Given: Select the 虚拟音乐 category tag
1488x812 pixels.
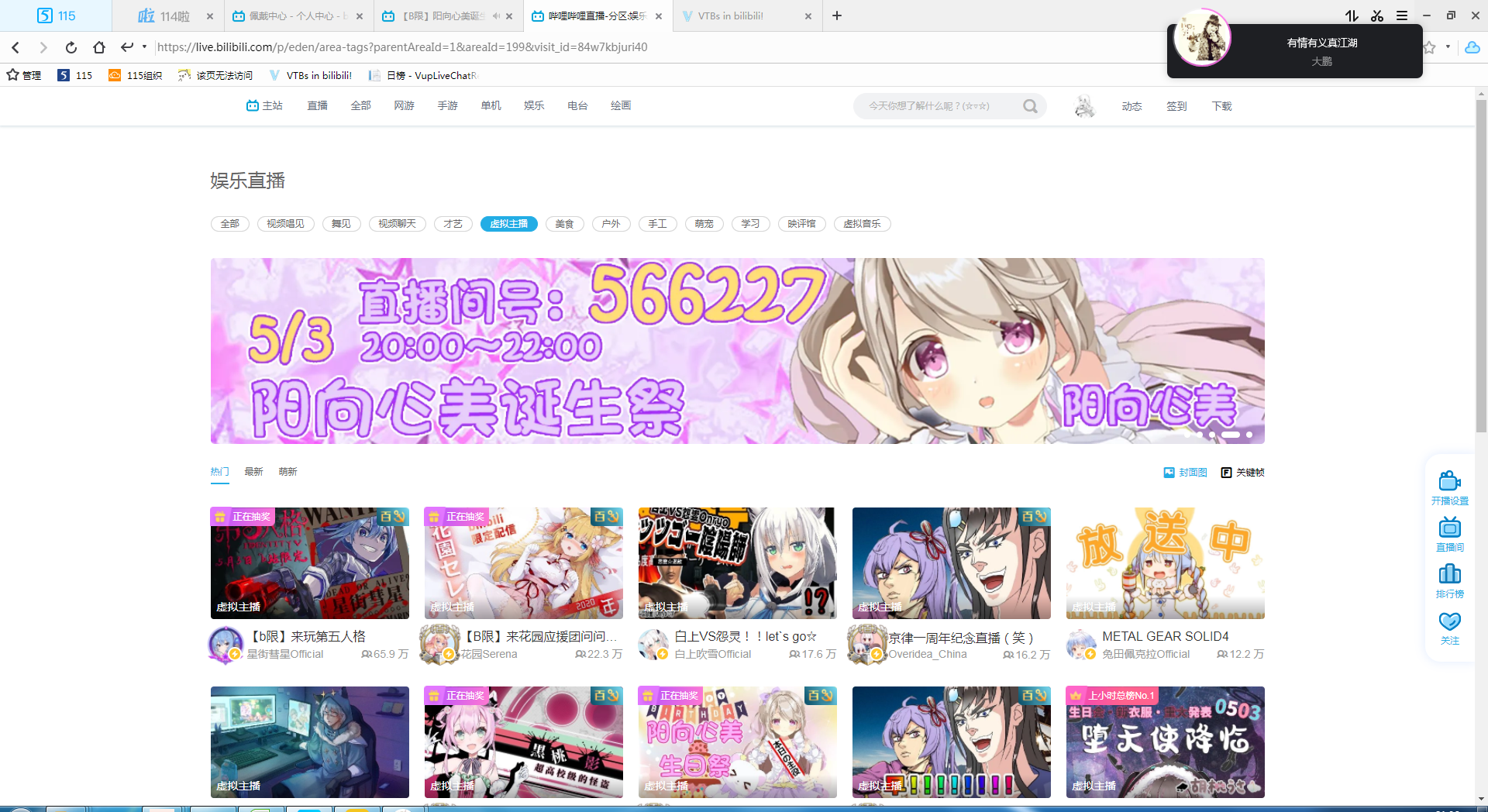Looking at the screenshot, I should click(862, 224).
